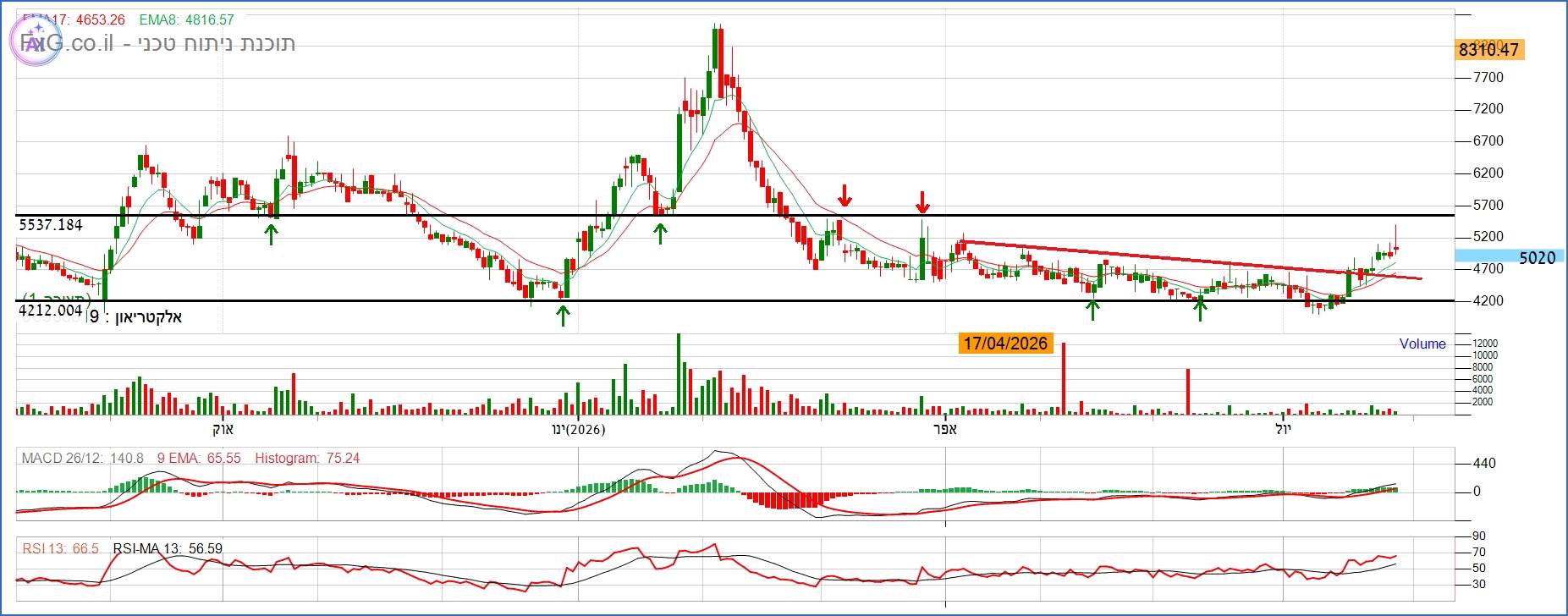Click the 30 RSI axis label

pyautogui.click(x=1479, y=585)
